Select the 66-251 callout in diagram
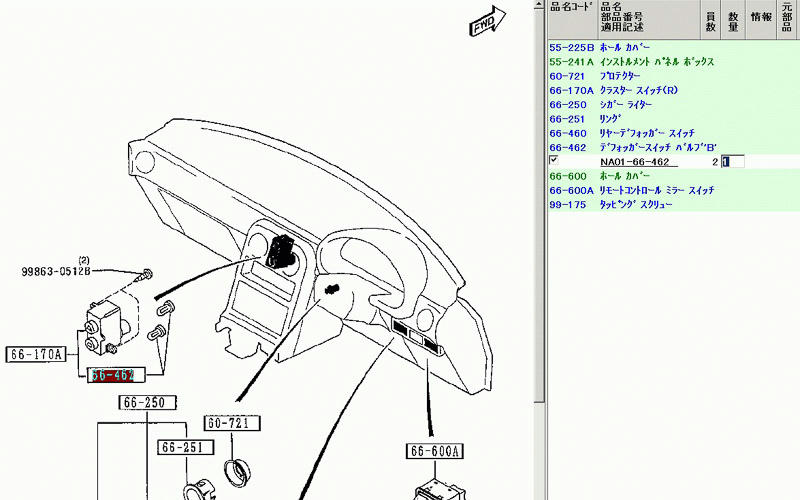 [x=181, y=448]
